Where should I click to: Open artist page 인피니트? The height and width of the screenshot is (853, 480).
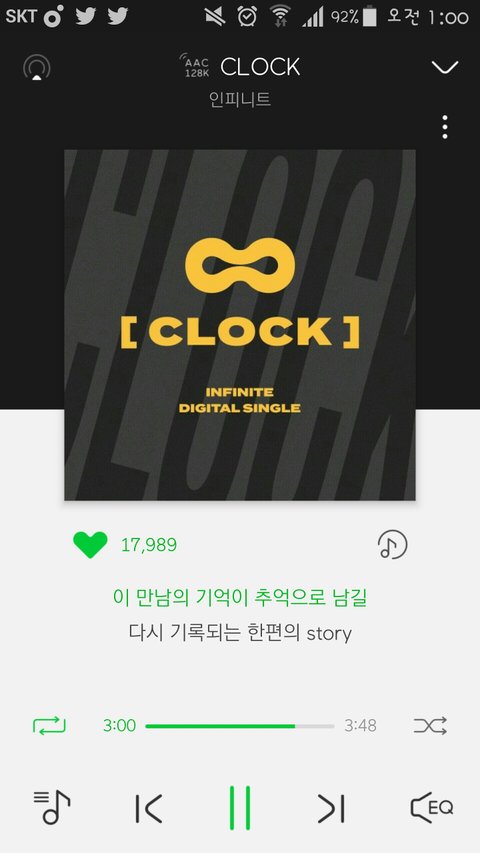pos(240,100)
